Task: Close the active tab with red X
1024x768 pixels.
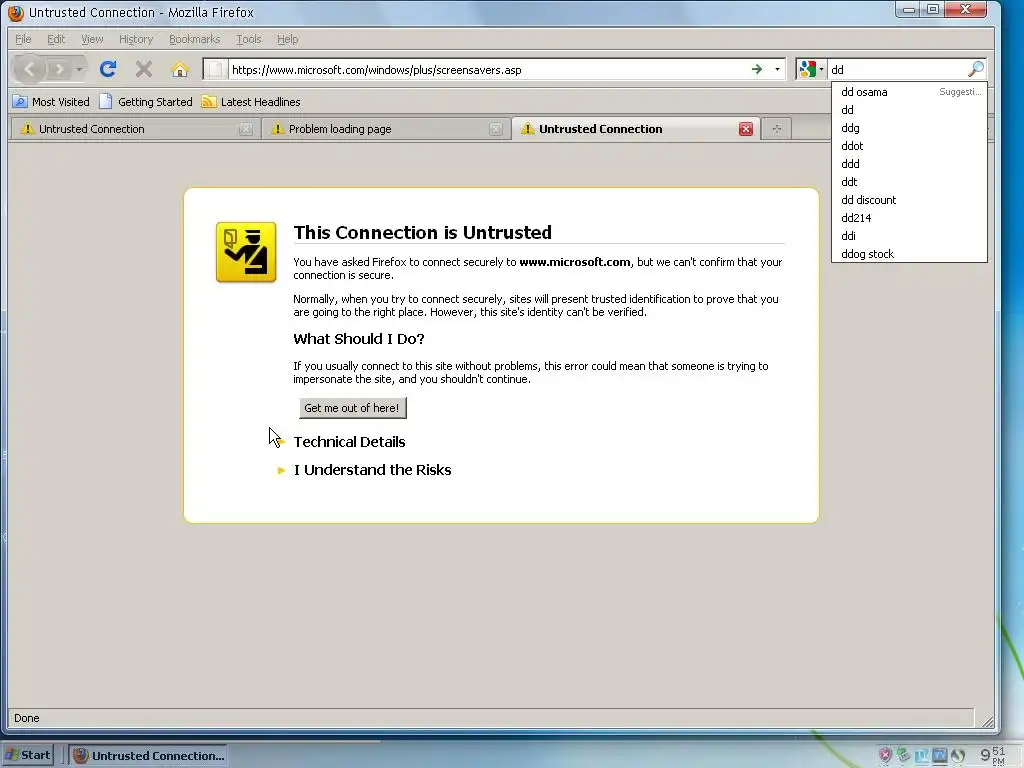Action: tap(746, 129)
